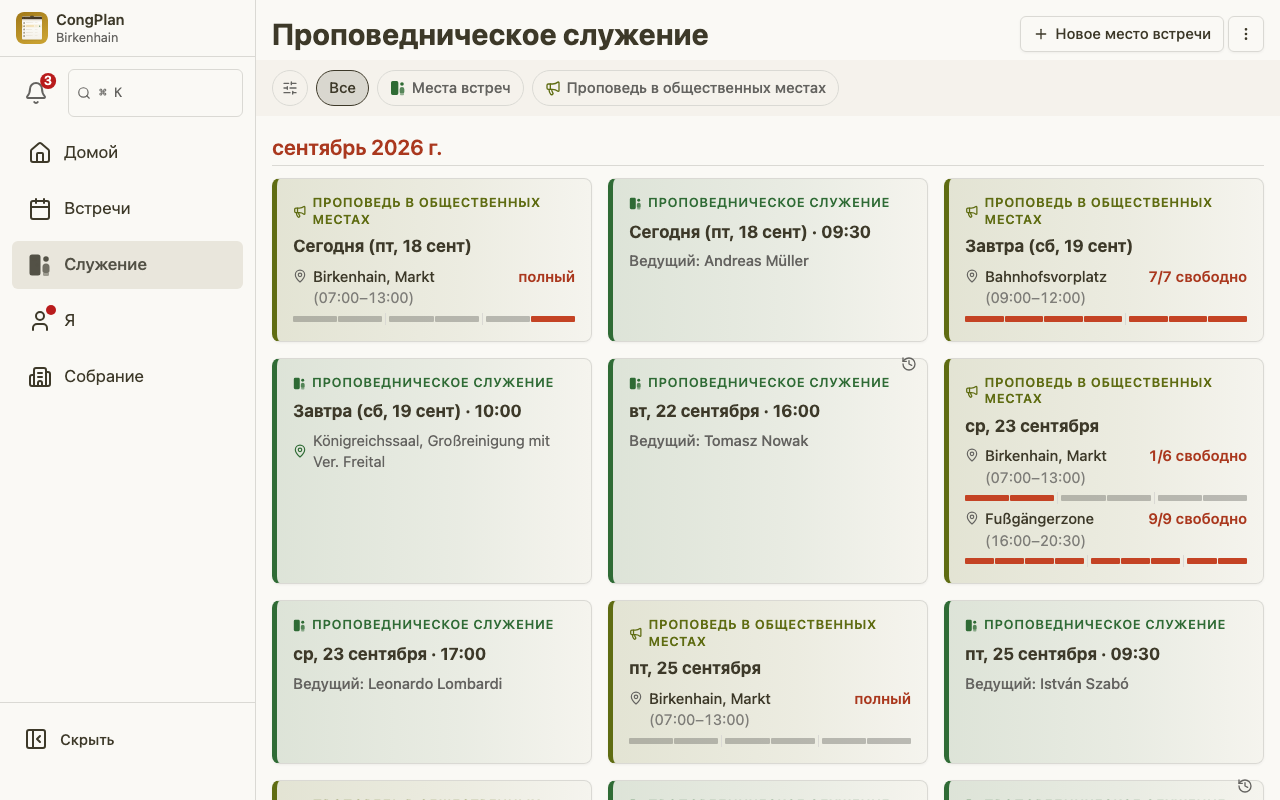Click the Собрание building icon
1280x800 pixels.
pos(40,377)
